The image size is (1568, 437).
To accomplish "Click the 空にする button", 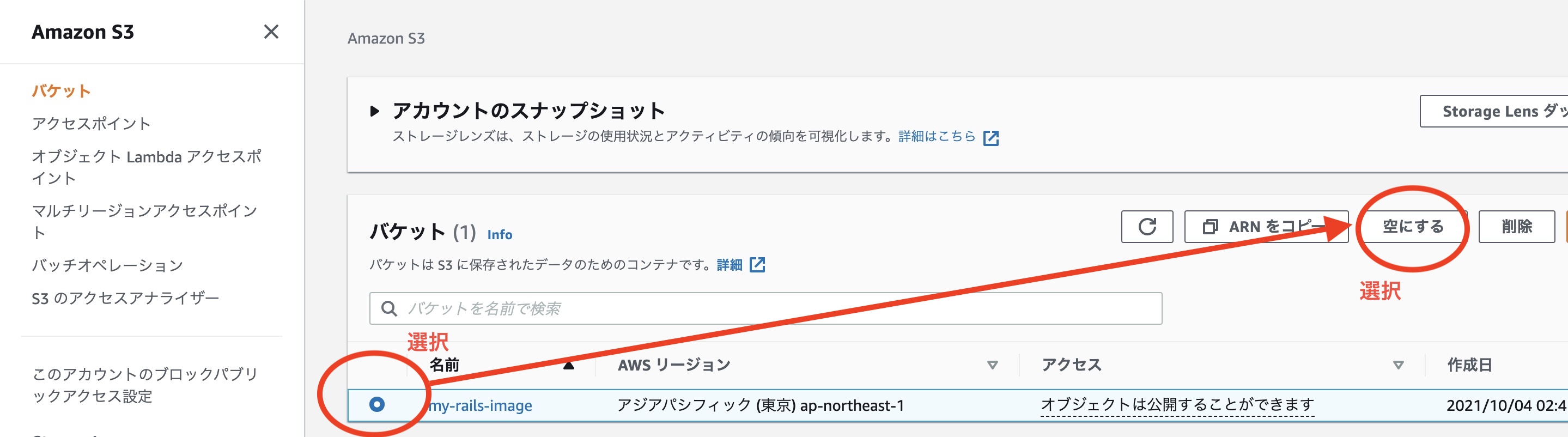I will pyautogui.click(x=1412, y=227).
